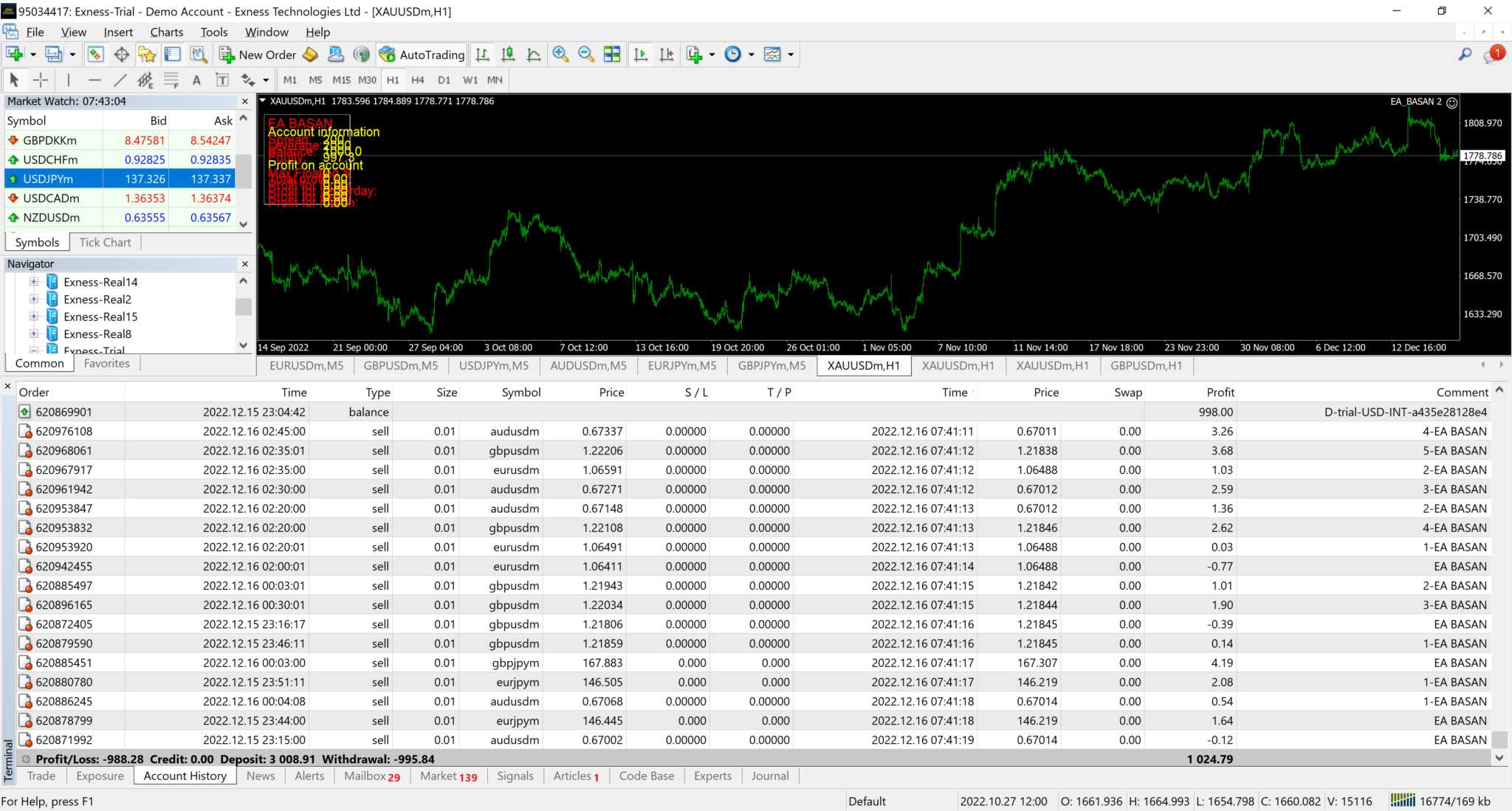
Task: Toggle the Terminal window icon
Action: 173,55
